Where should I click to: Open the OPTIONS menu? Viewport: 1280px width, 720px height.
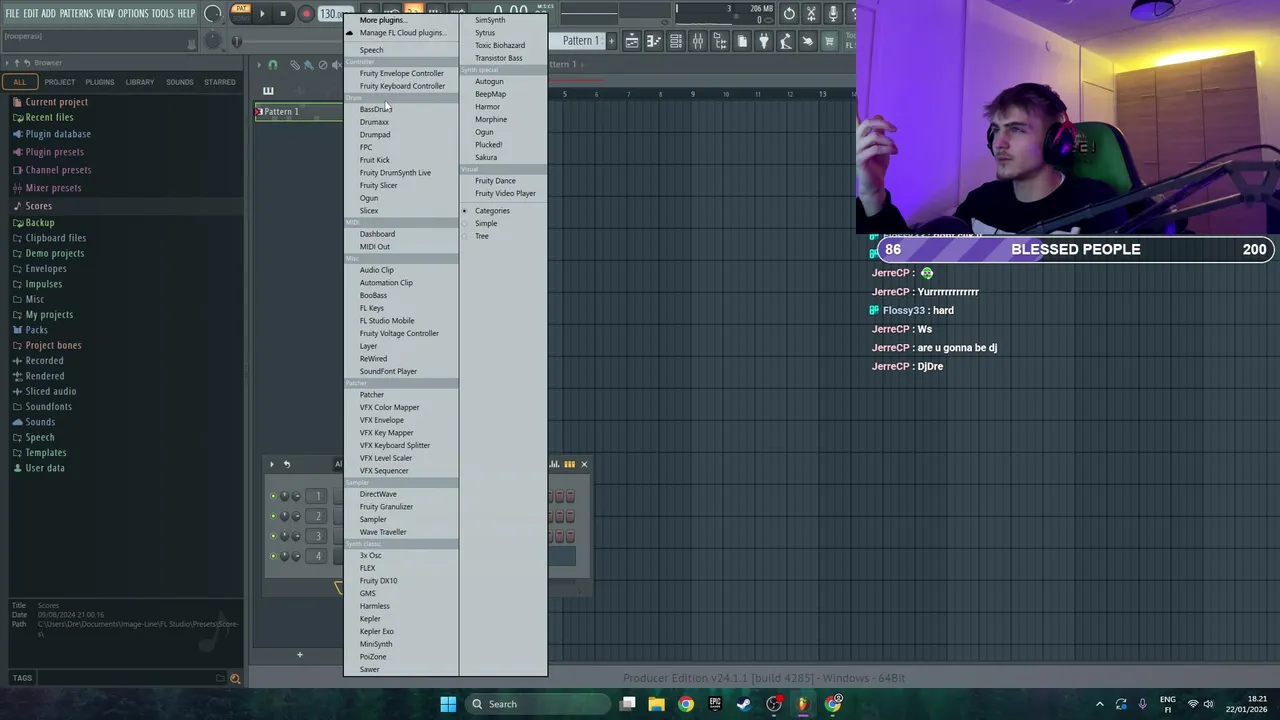coord(133,13)
